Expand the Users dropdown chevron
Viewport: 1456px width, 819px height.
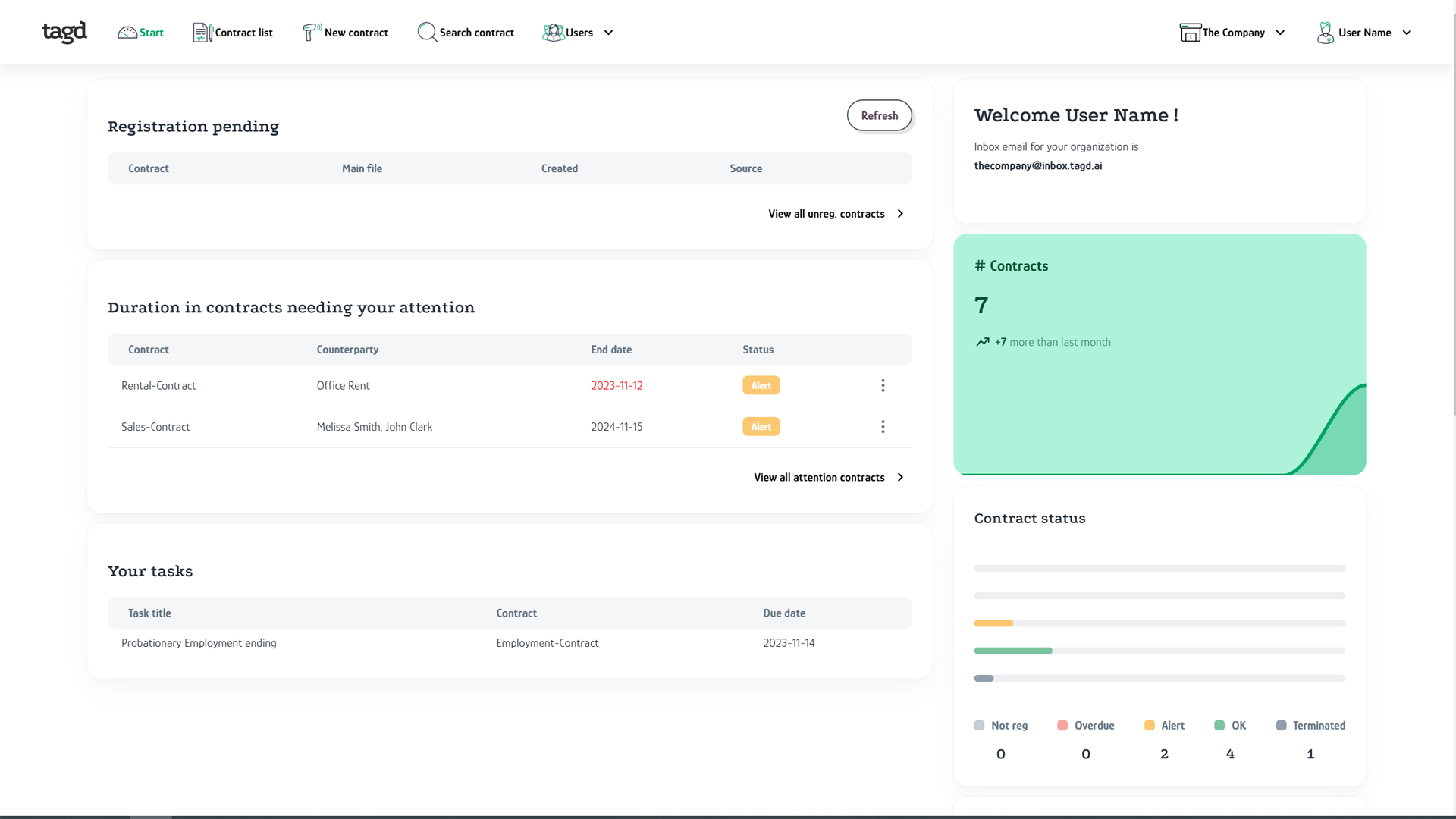(x=608, y=33)
